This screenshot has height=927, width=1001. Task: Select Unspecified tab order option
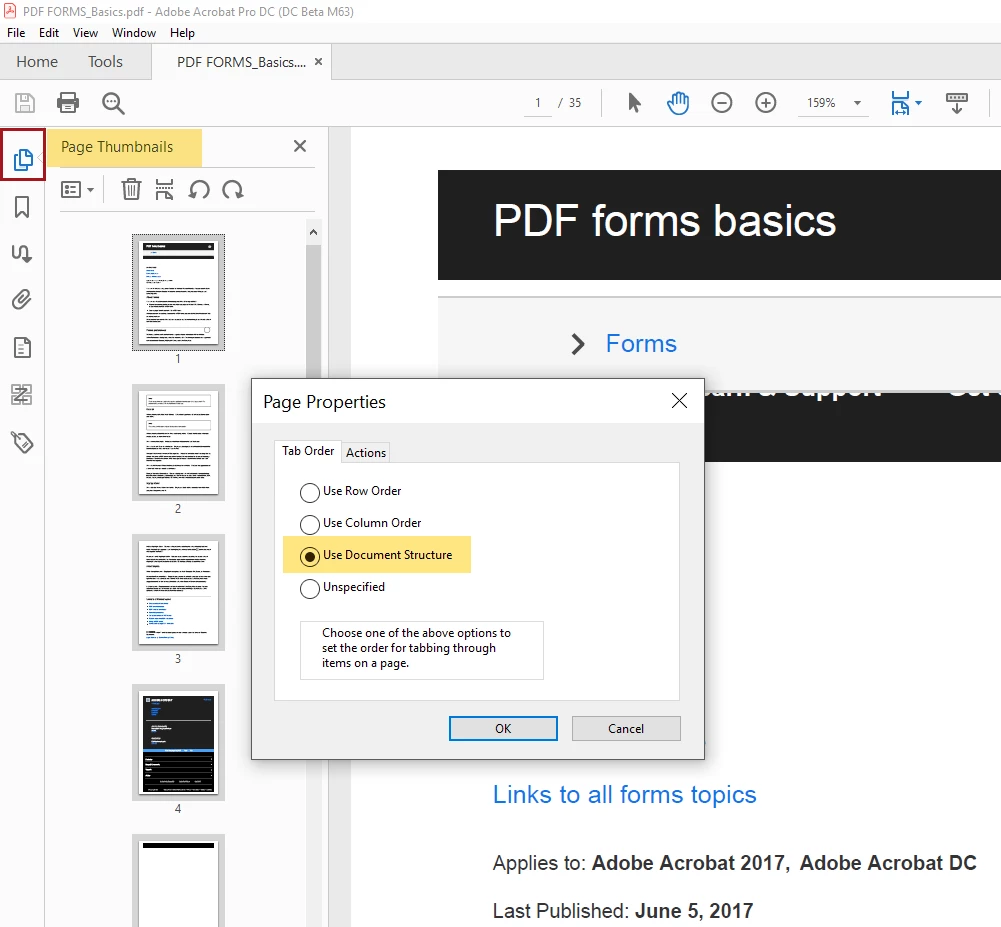(x=310, y=588)
